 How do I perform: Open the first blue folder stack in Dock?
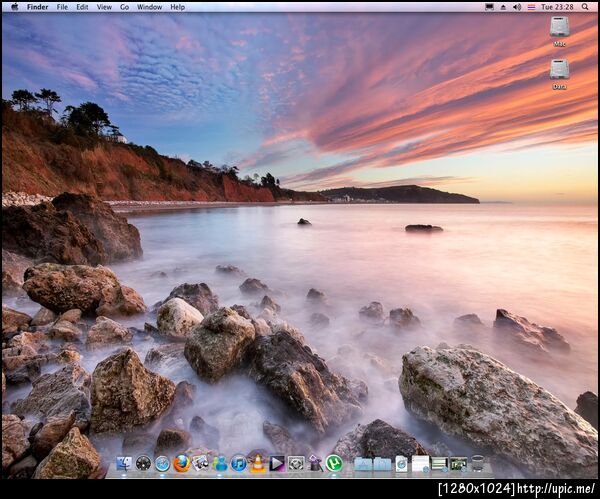tap(363, 464)
